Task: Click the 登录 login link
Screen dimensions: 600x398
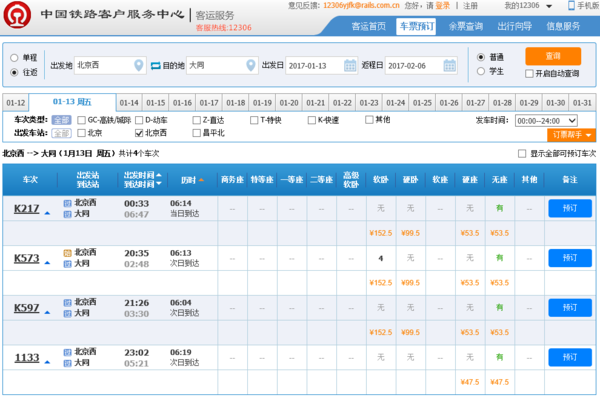Action: [443, 6]
